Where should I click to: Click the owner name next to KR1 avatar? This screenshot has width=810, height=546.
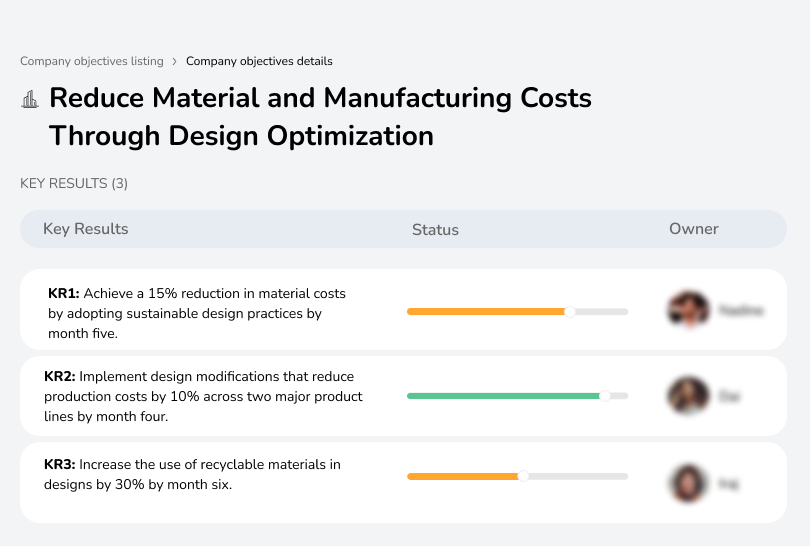[741, 311]
